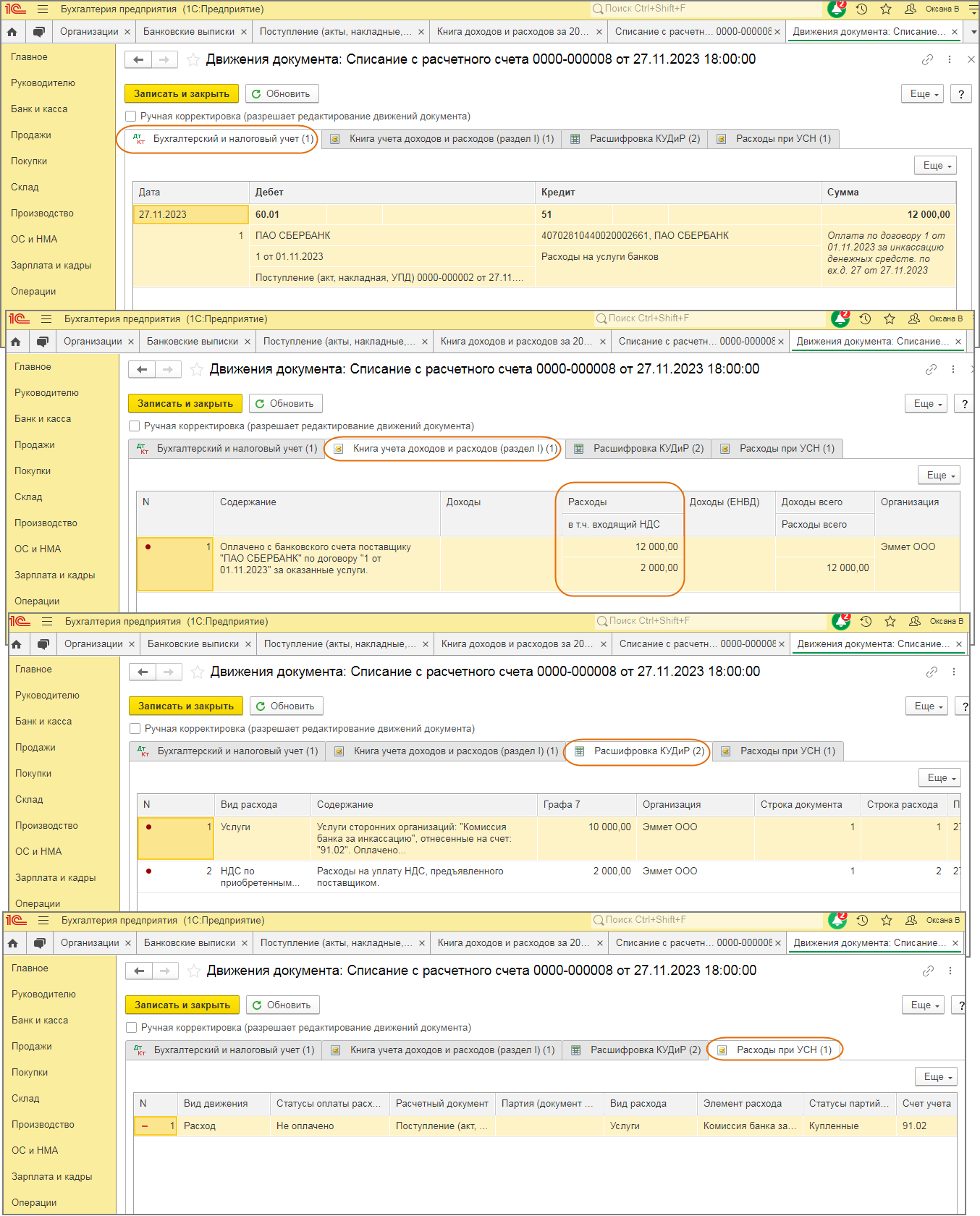Expand Еще menu beside help in second window
Screen dimensions: 980x1216
click(x=926, y=404)
